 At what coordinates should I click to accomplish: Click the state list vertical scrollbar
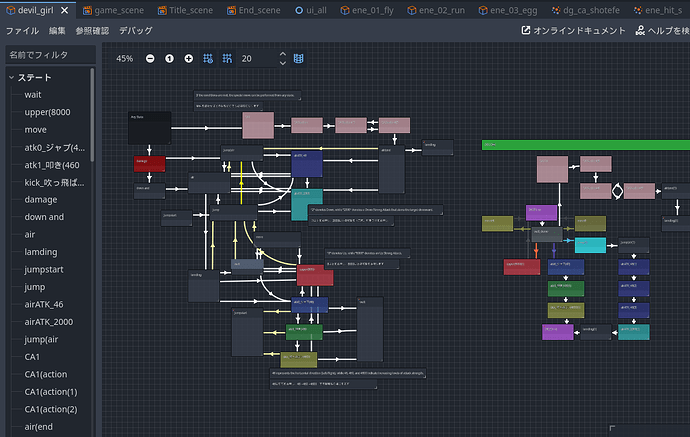92,115
